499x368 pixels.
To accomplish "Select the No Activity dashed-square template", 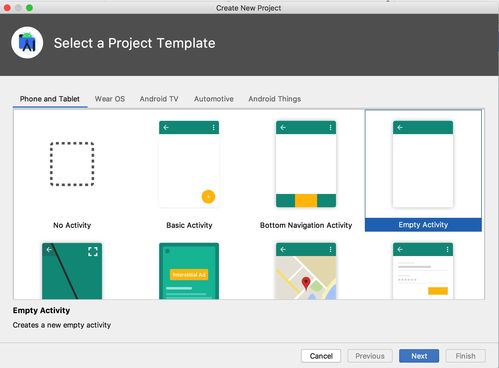I will click(x=72, y=164).
